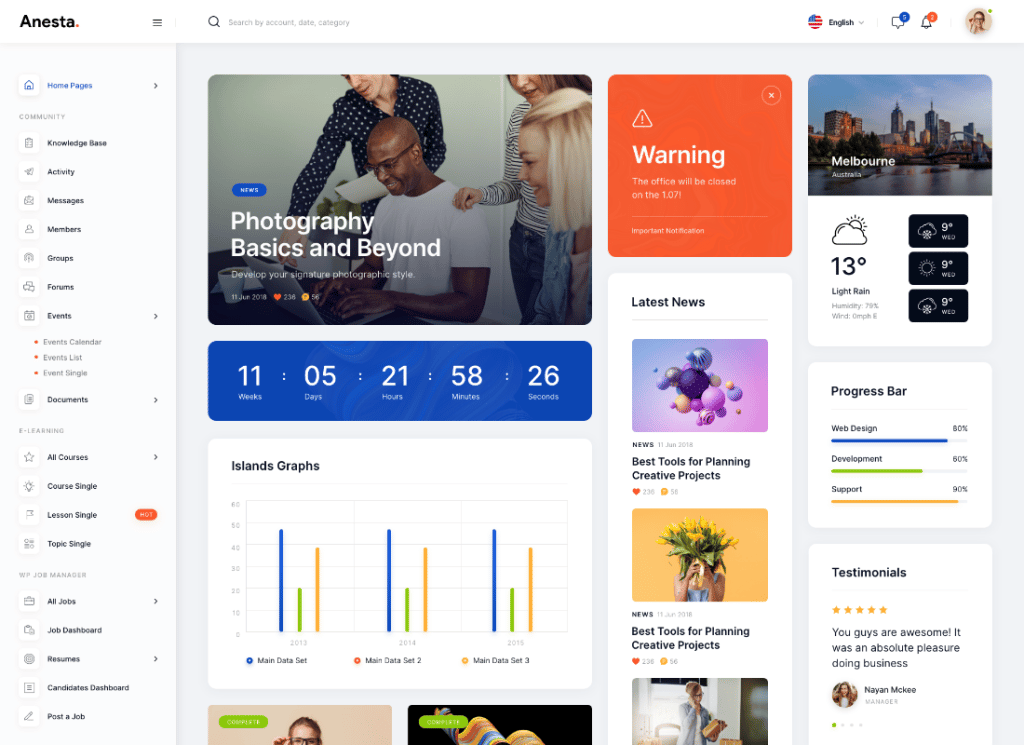Image resolution: width=1024 pixels, height=745 pixels.
Task: Open the article title under the tulips image
Action: [690, 638]
